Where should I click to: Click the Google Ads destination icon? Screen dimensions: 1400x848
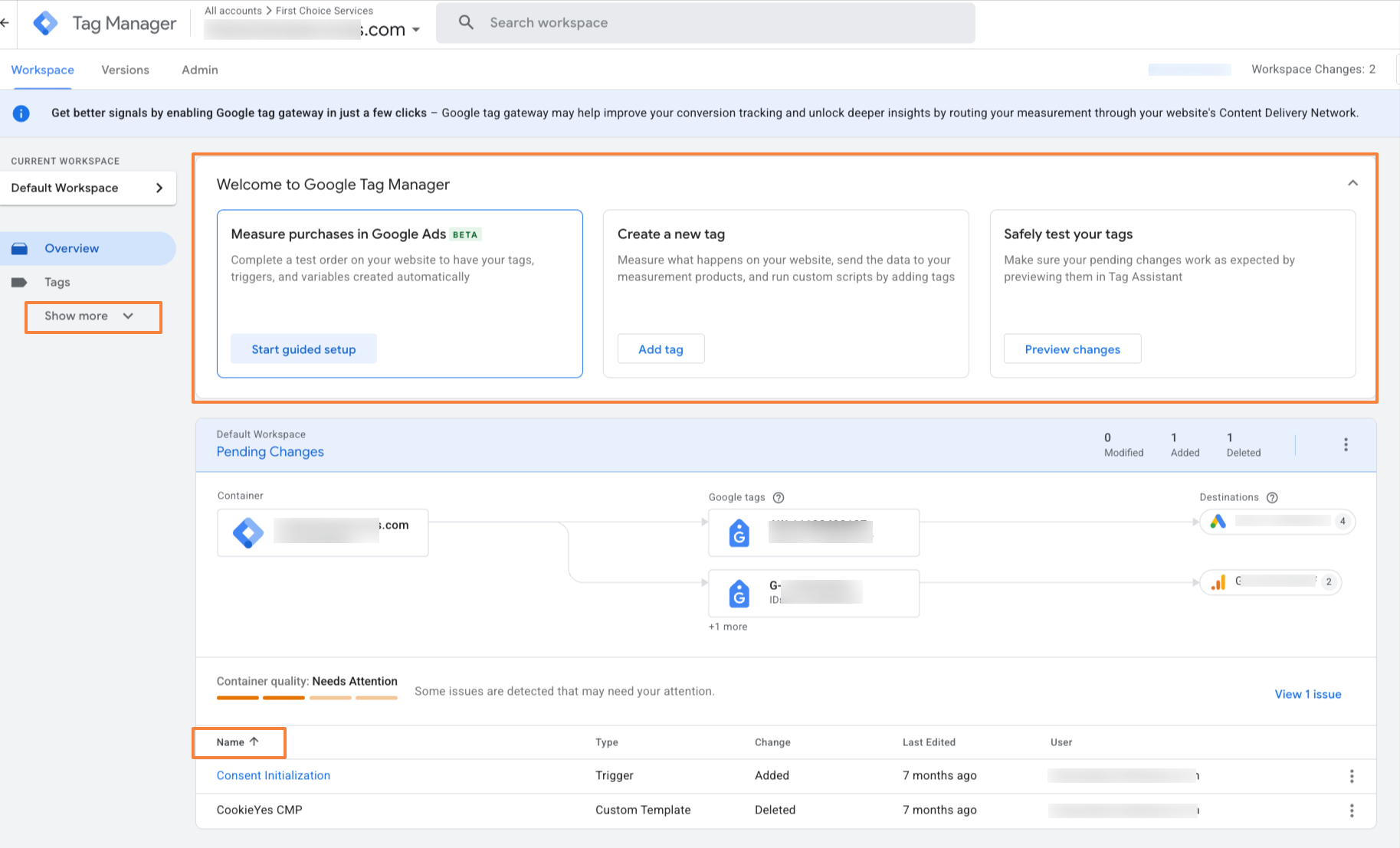(x=1218, y=522)
